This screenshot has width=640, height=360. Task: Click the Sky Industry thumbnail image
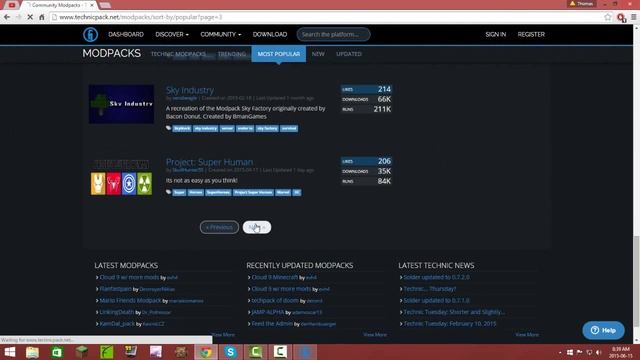[121, 104]
